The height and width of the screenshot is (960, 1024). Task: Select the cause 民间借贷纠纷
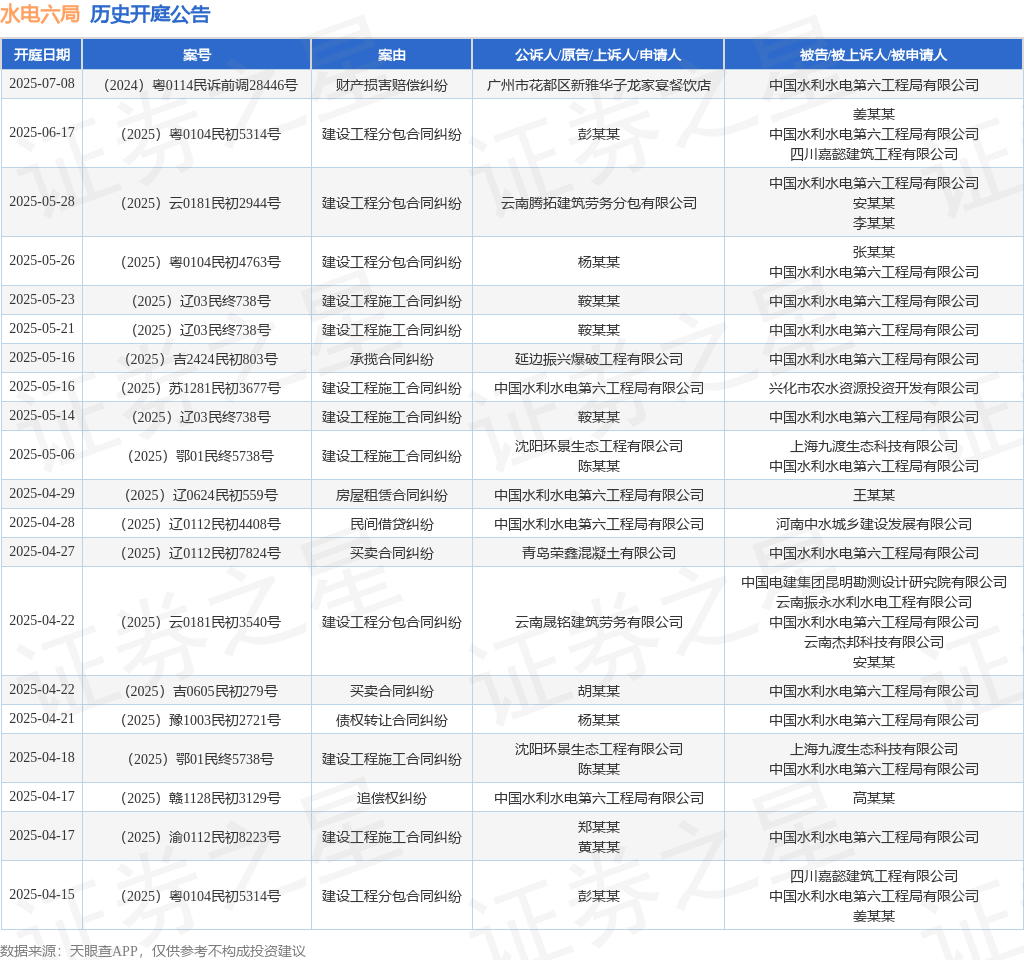coord(392,524)
